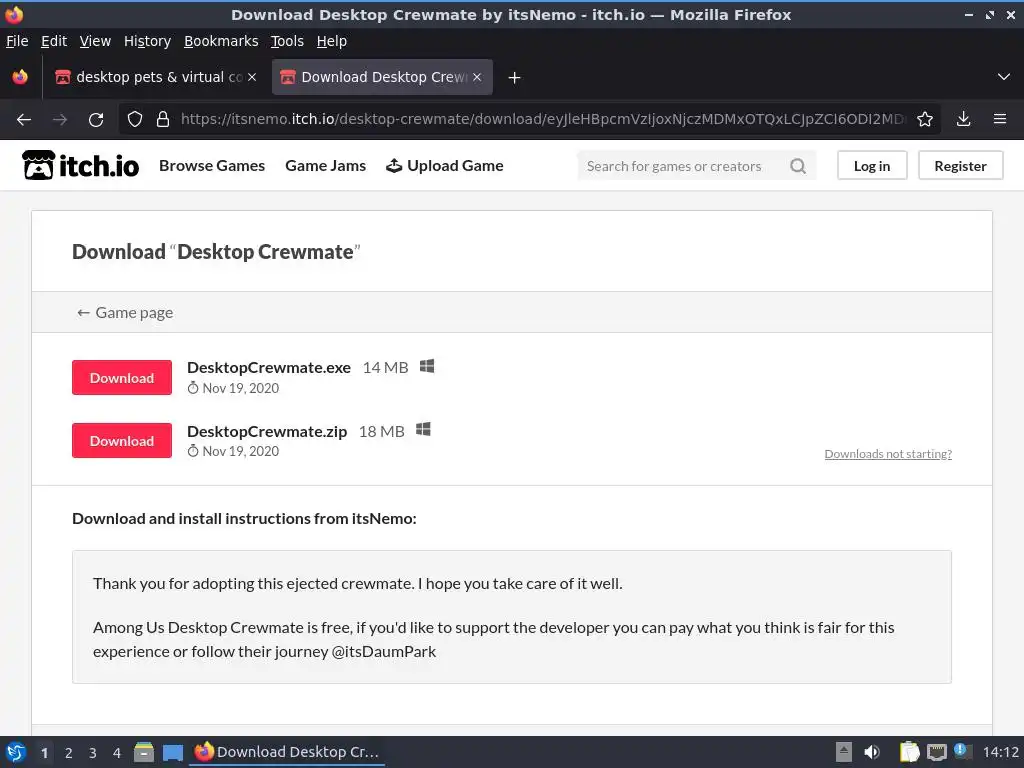Open Game Jams link
This screenshot has height=768, width=1024.
[325, 166]
